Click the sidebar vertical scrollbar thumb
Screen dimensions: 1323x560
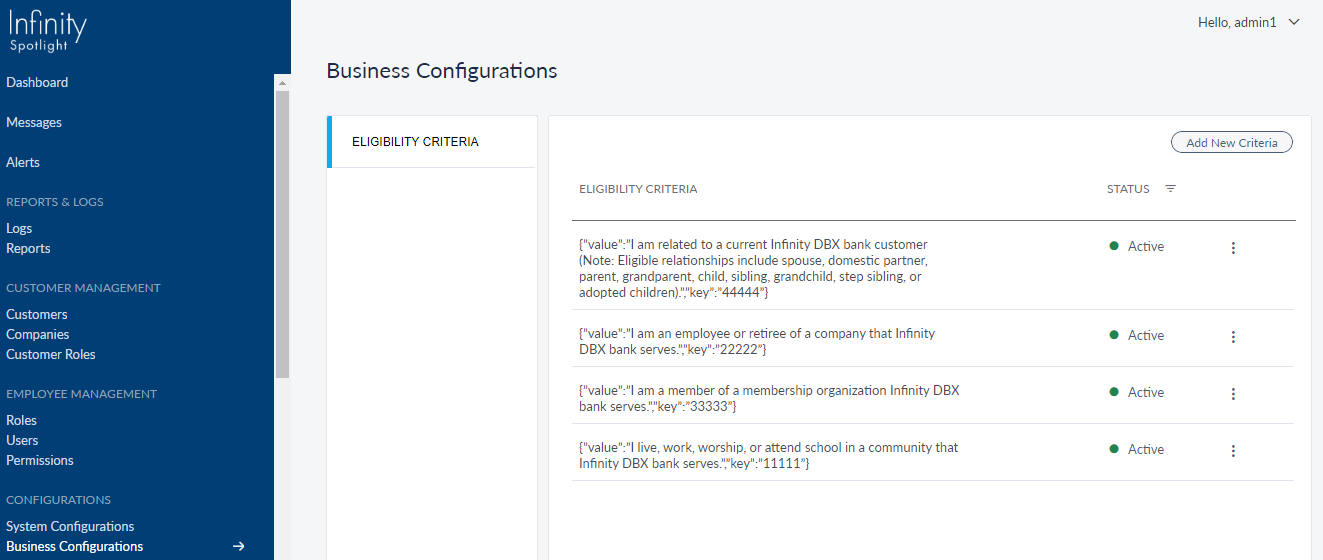pyautogui.click(x=282, y=235)
